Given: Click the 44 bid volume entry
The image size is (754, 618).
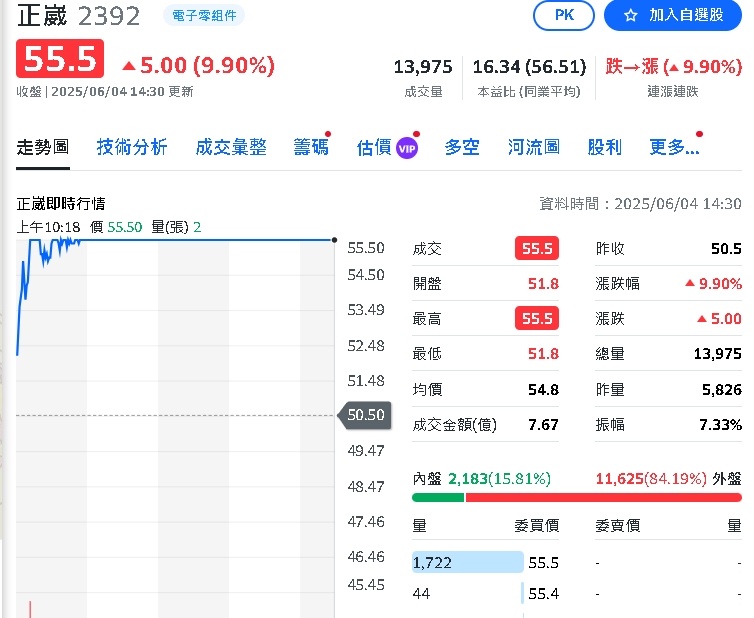Looking at the screenshot, I should 421,593.
